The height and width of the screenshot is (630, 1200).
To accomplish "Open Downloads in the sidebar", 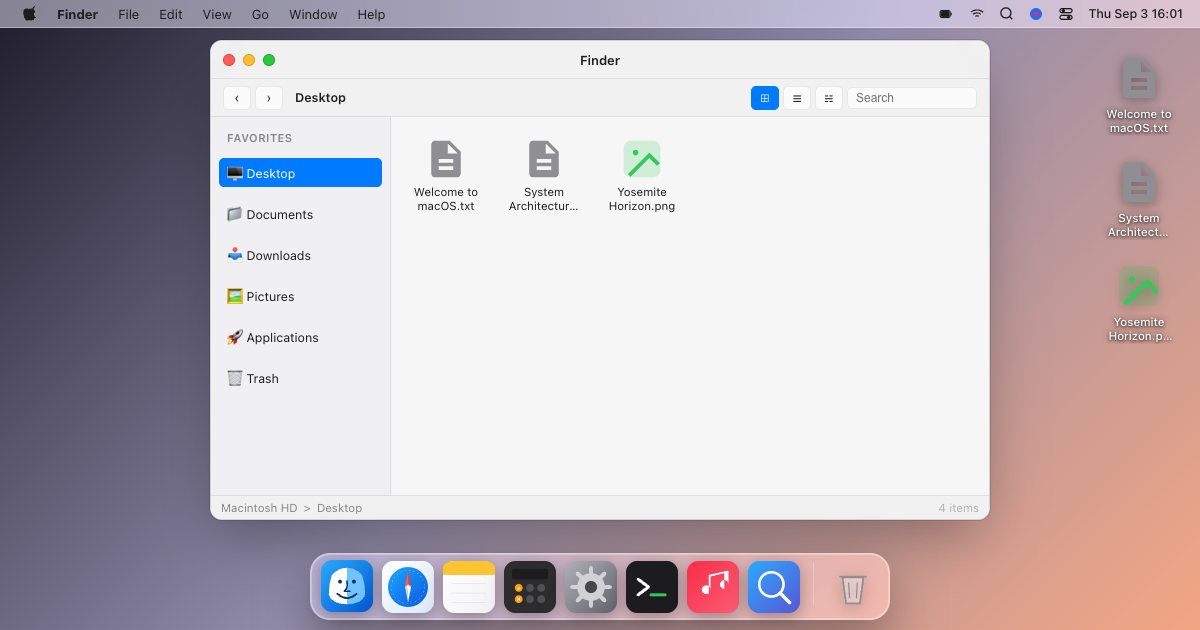I will (x=300, y=255).
